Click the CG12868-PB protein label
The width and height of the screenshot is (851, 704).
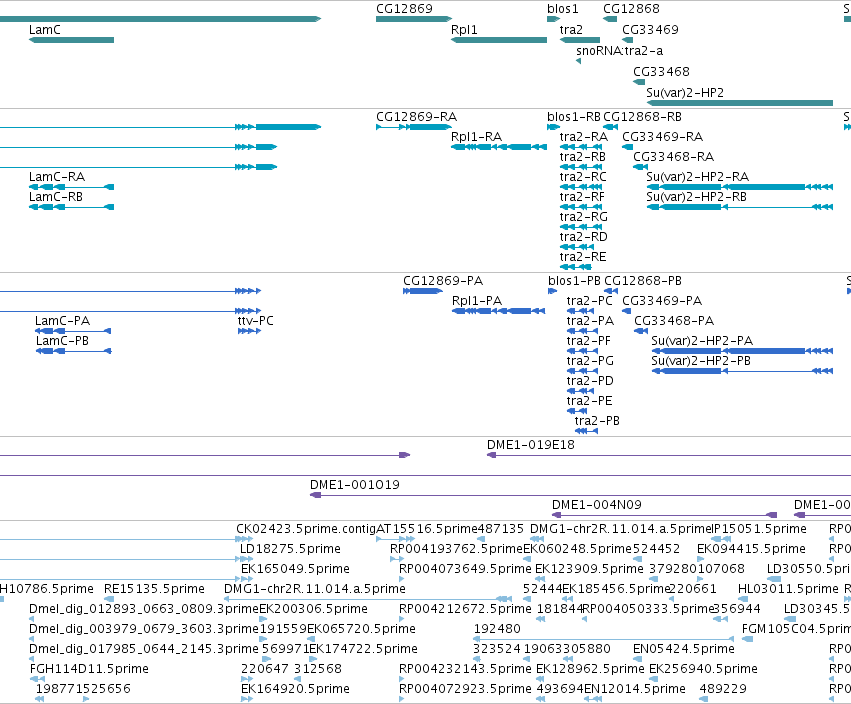643,281
